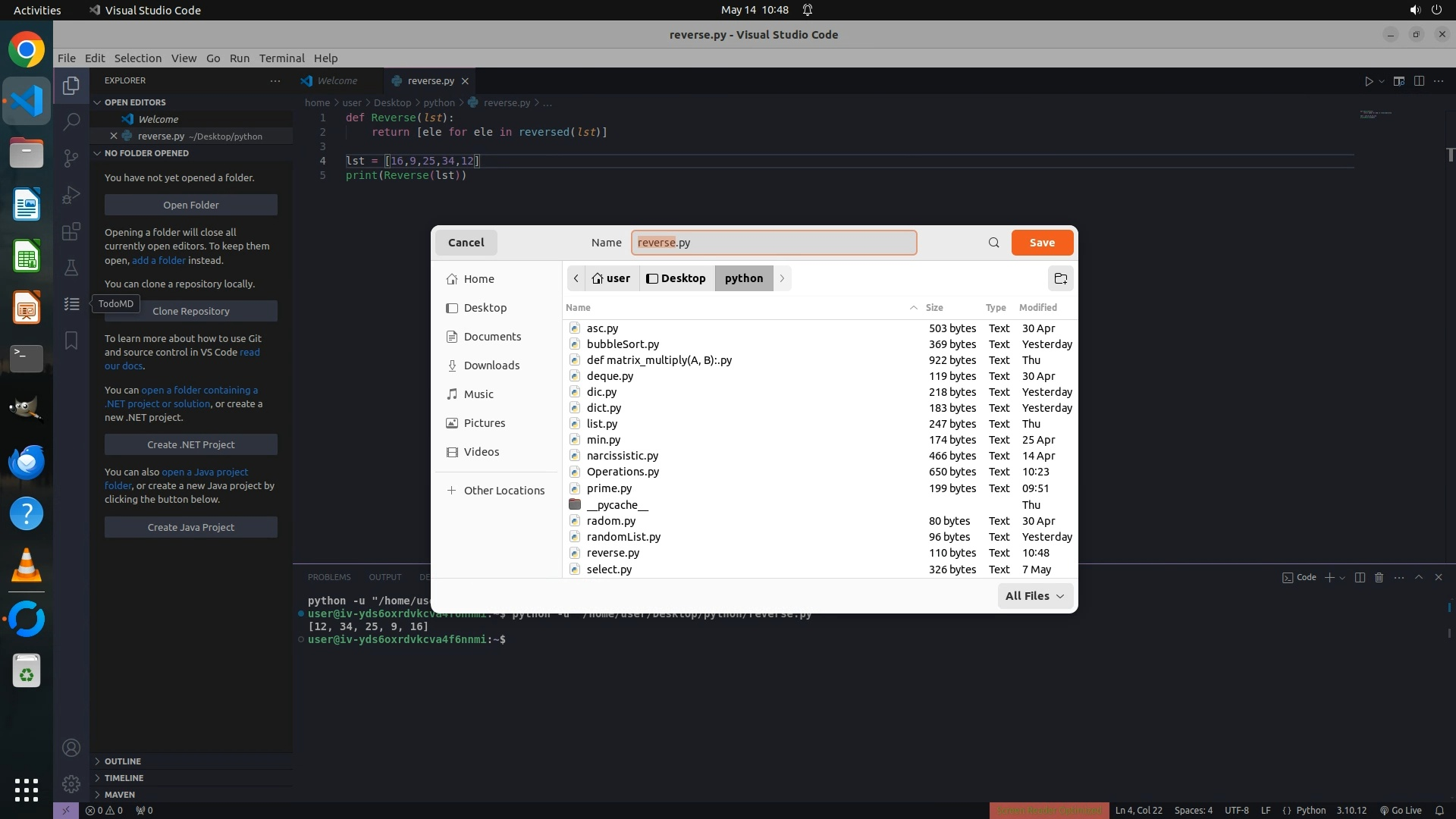The image size is (1456, 819).
Task: Open Run and Debug view icon
Action: pos(71,195)
